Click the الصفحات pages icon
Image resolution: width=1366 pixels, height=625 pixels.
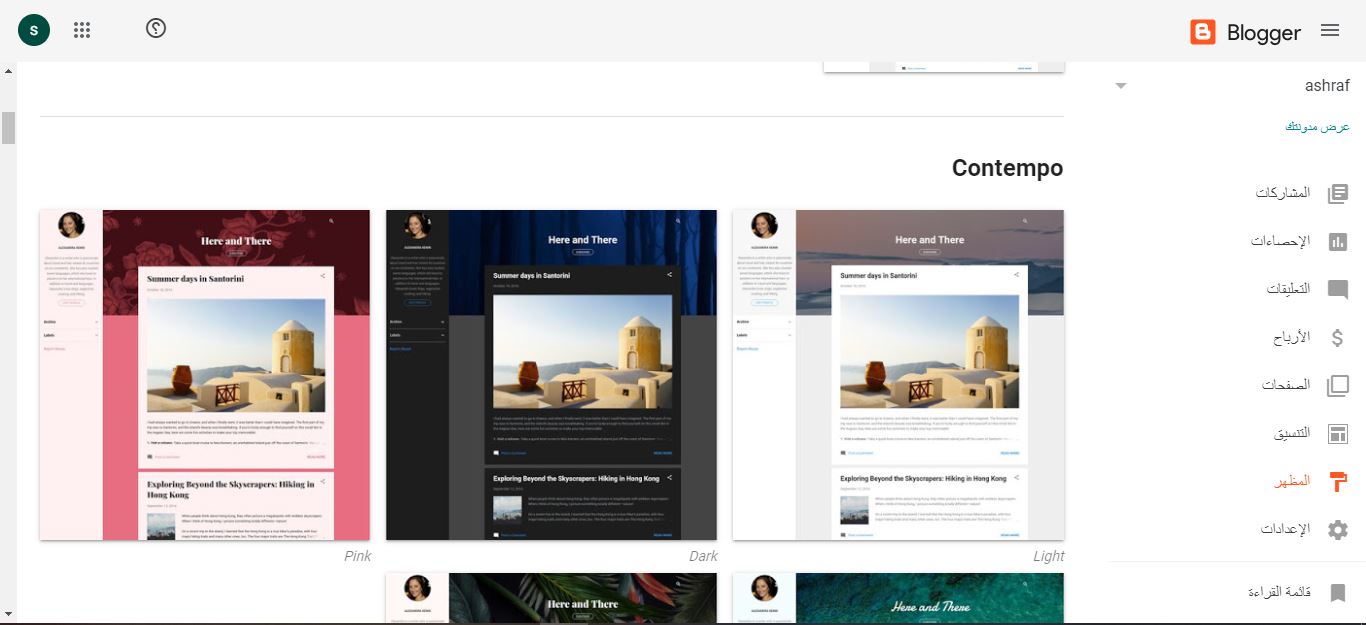1338,386
